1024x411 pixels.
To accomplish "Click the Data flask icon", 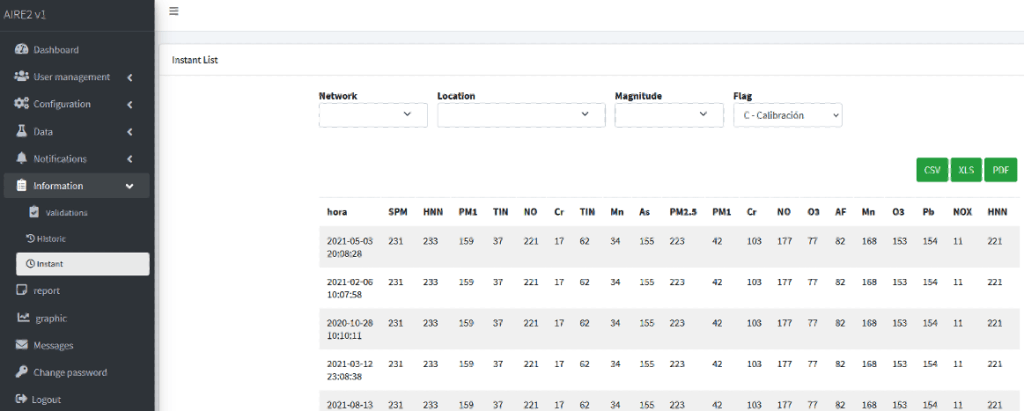I will pyautogui.click(x=22, y=131).
